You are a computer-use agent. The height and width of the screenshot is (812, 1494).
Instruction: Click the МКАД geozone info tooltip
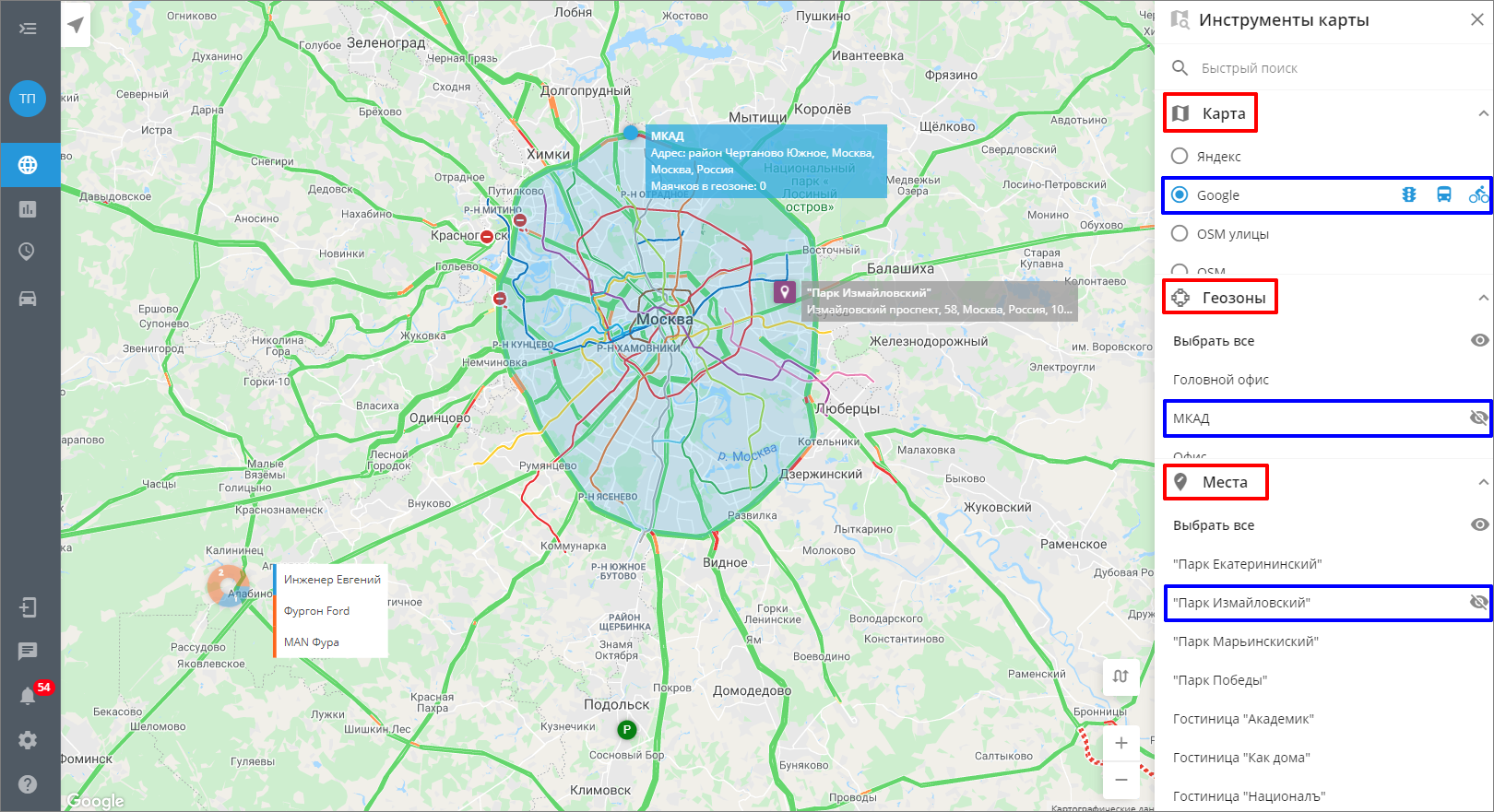coord(765,161)
